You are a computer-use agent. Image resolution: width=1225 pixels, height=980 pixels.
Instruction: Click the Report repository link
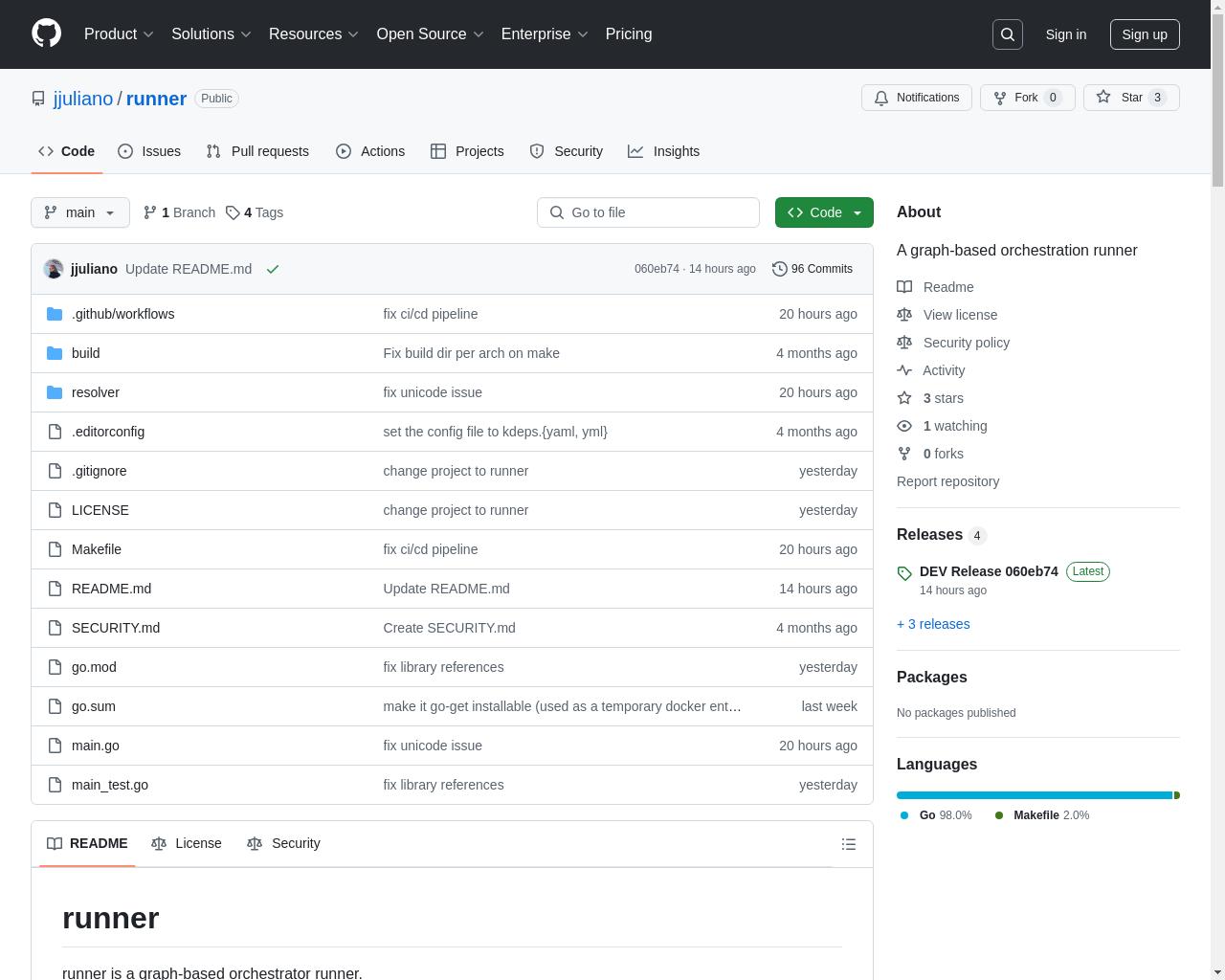point(947,481)
